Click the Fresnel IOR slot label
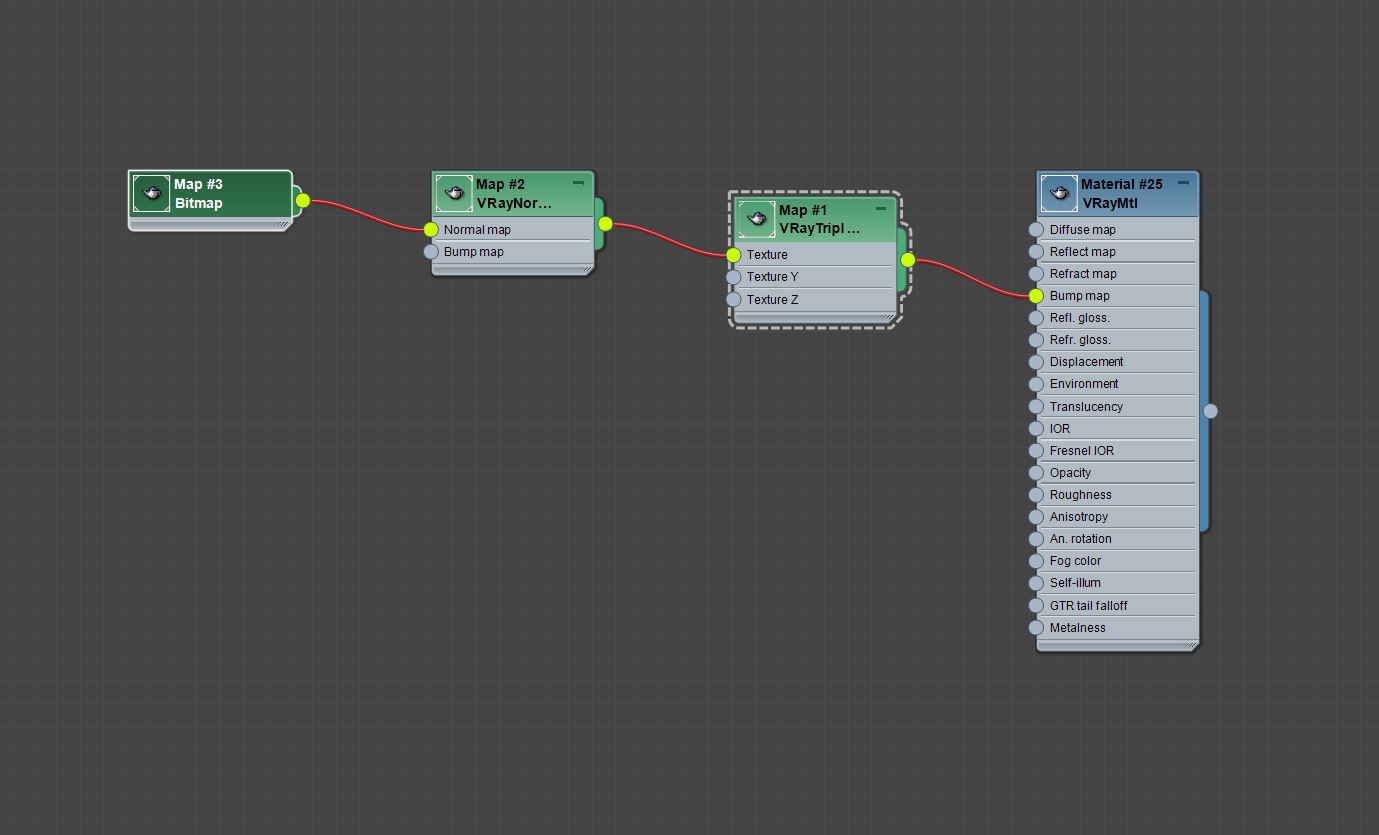 [x=1082, y=451]
